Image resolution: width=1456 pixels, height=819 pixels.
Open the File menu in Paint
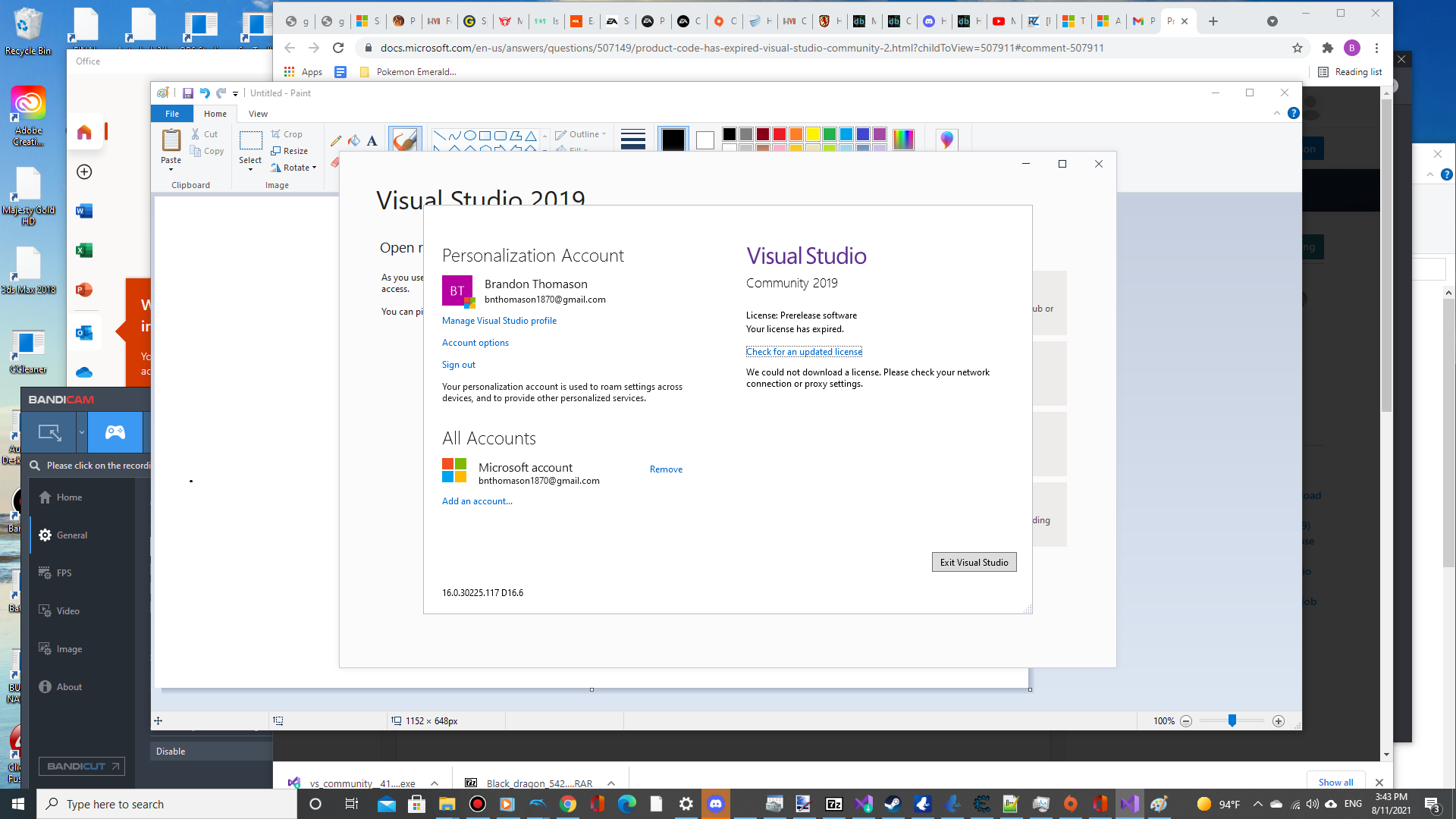click(172, 113)
